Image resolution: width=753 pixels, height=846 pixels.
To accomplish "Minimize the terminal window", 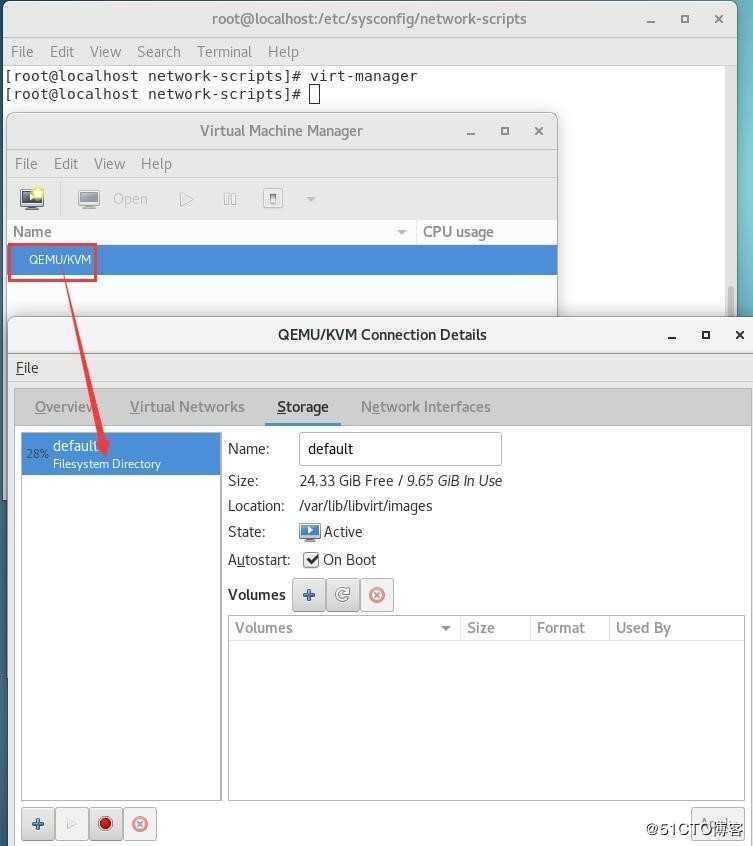I will (651, 20).
